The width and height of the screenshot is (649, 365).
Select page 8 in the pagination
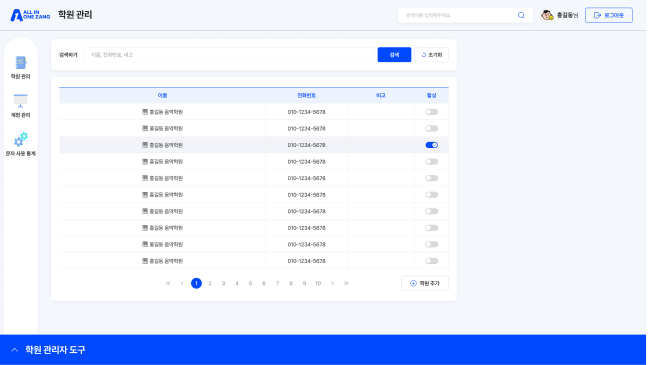(291, 283)
